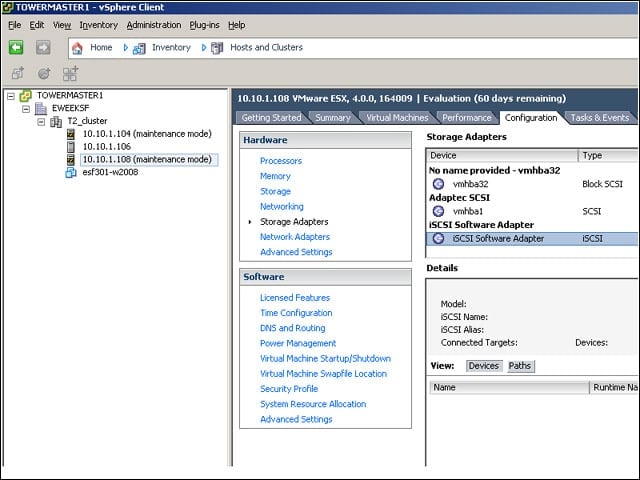Open the File menu
The width and height of the screenshot is (640, 480).
(x=15, y=25)
